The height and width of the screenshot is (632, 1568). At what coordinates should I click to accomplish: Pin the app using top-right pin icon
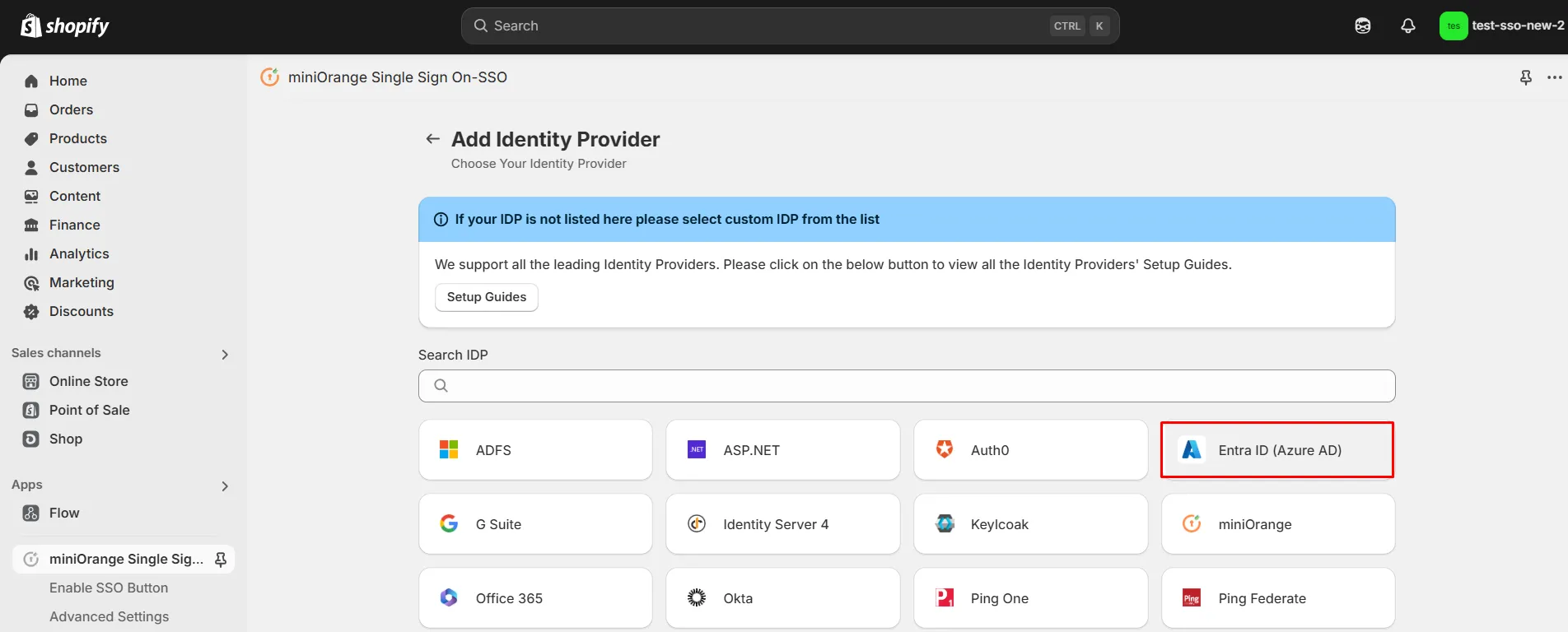(x=1526, y=77)
